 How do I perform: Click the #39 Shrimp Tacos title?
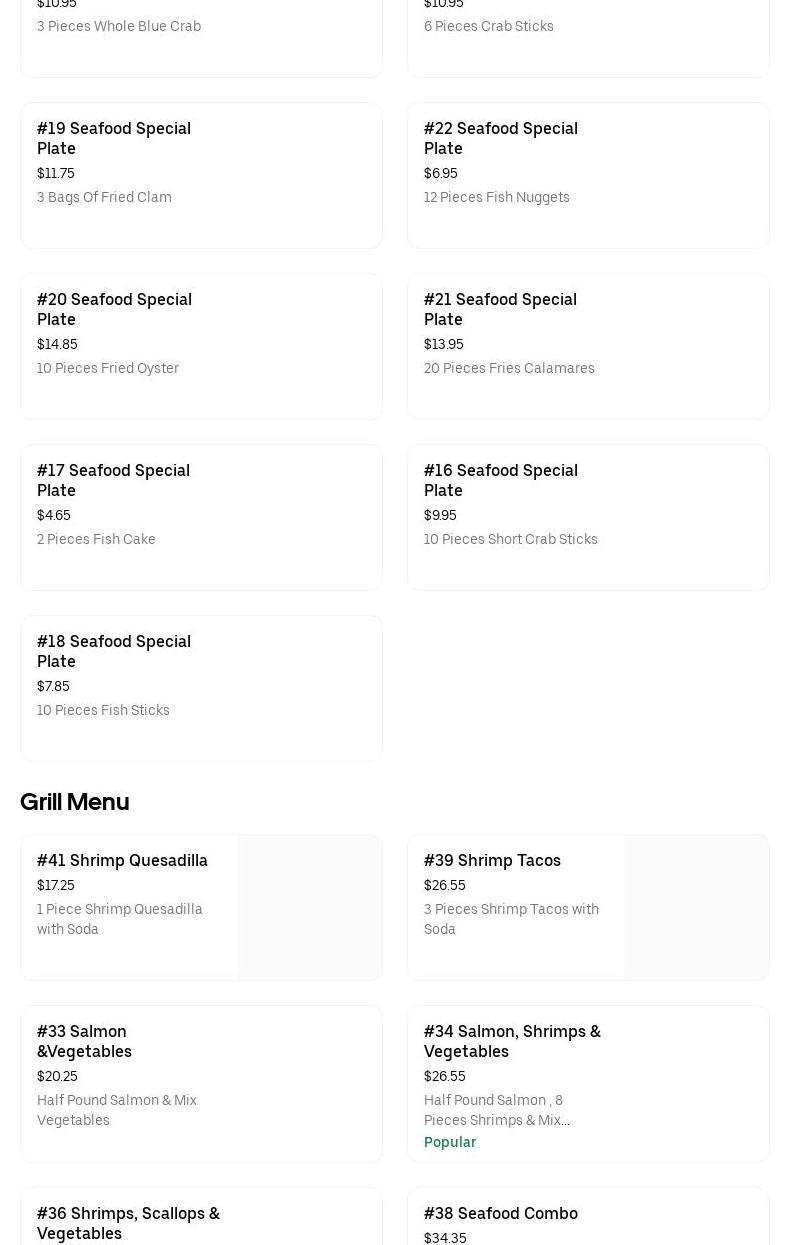click(492, 860)
